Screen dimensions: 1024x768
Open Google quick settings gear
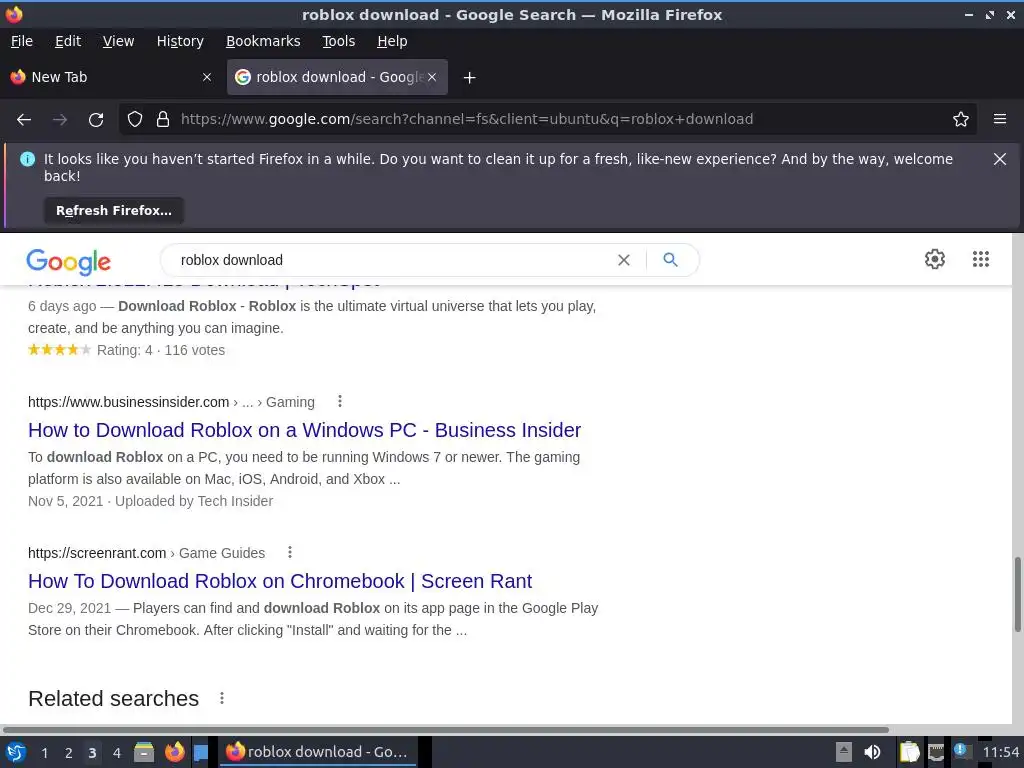point(935,259)
